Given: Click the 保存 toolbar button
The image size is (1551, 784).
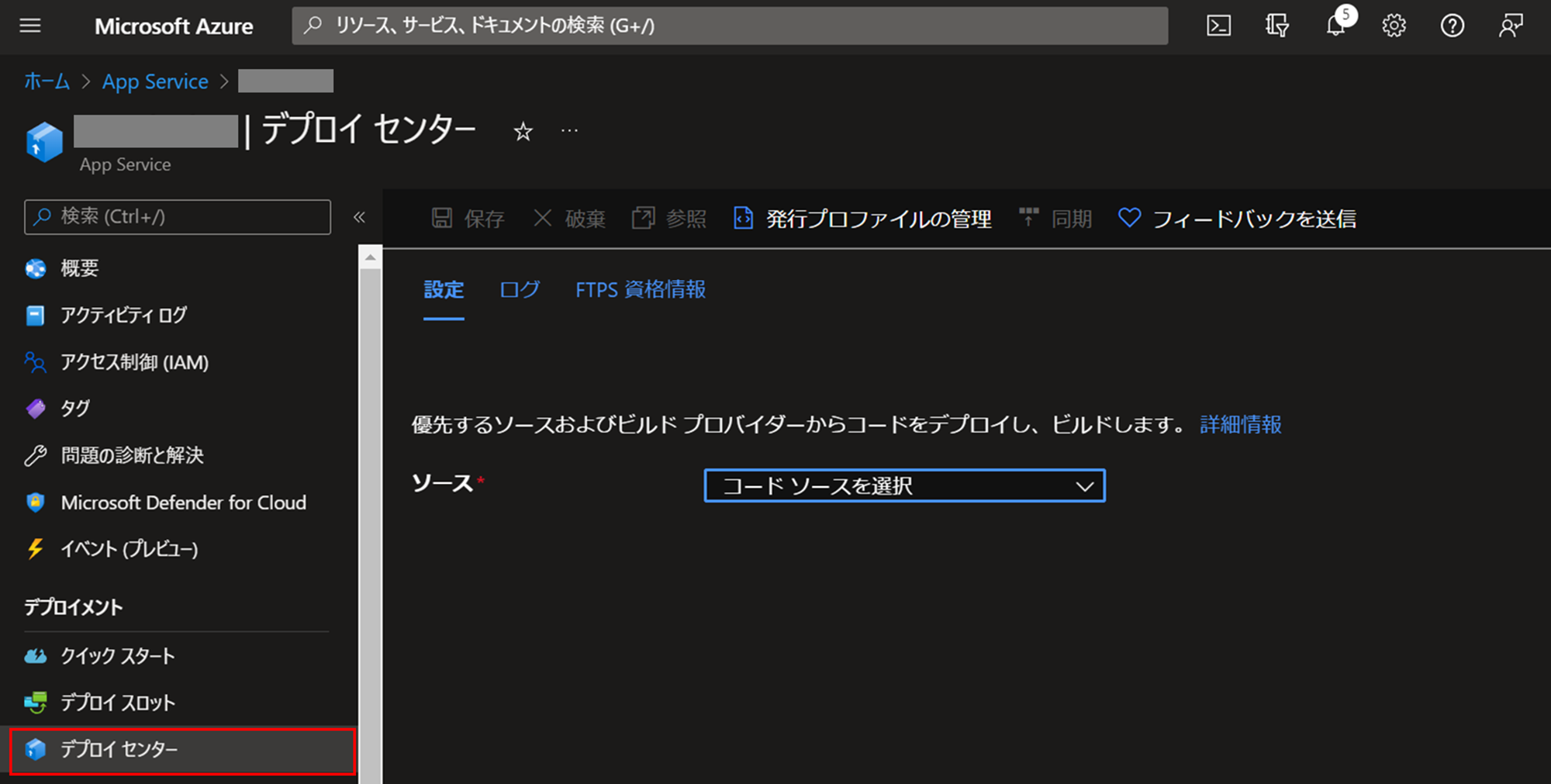Looking at the screenshot, I should coord(468,219).
